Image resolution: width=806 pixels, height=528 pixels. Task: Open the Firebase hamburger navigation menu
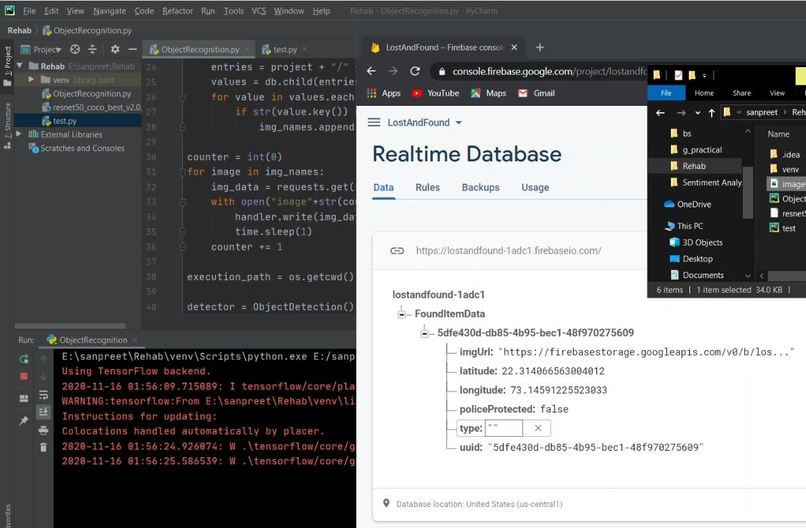click(x=374, y=122)
